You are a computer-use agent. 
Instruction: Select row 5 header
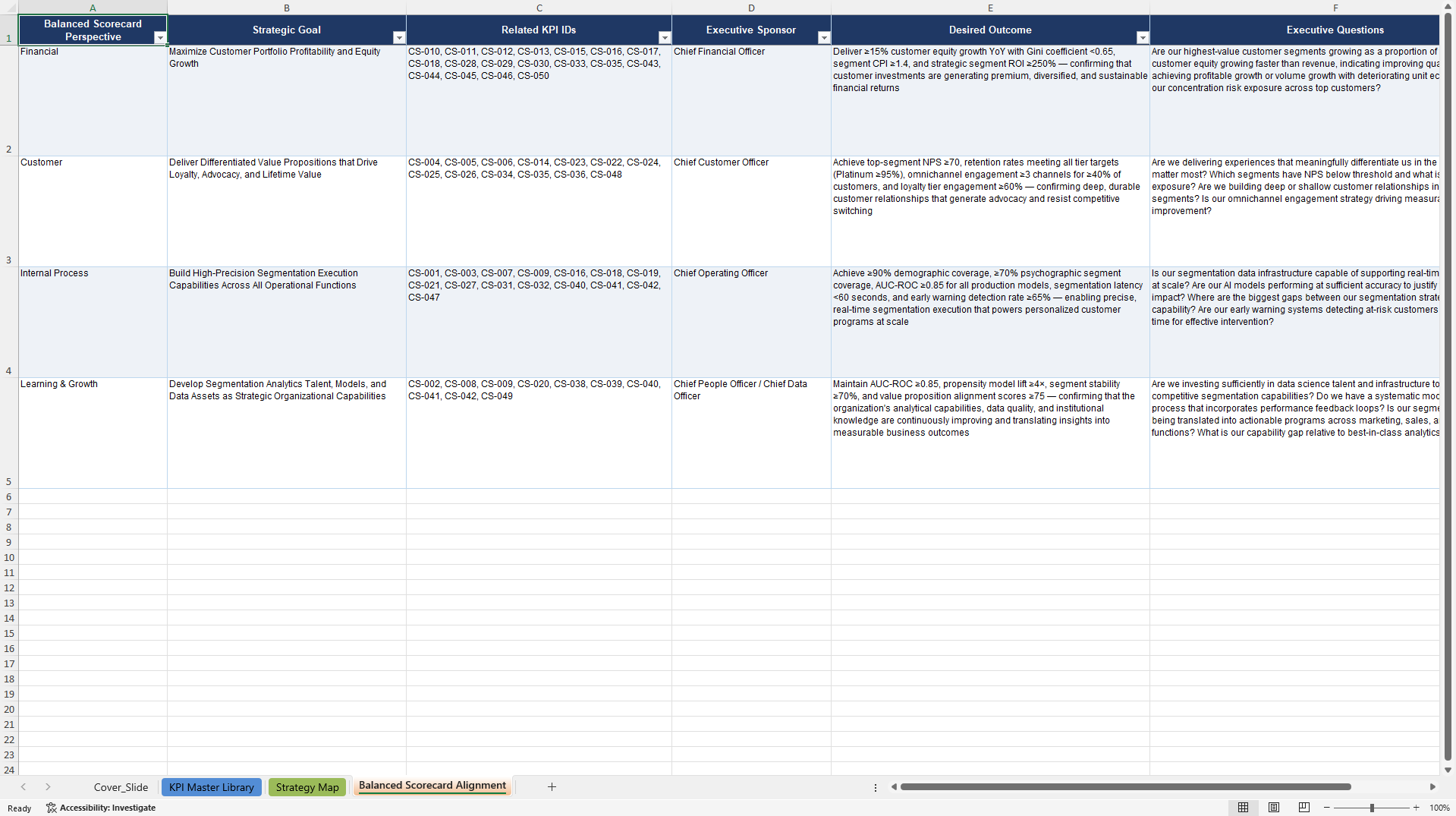(x=9, y=433)
